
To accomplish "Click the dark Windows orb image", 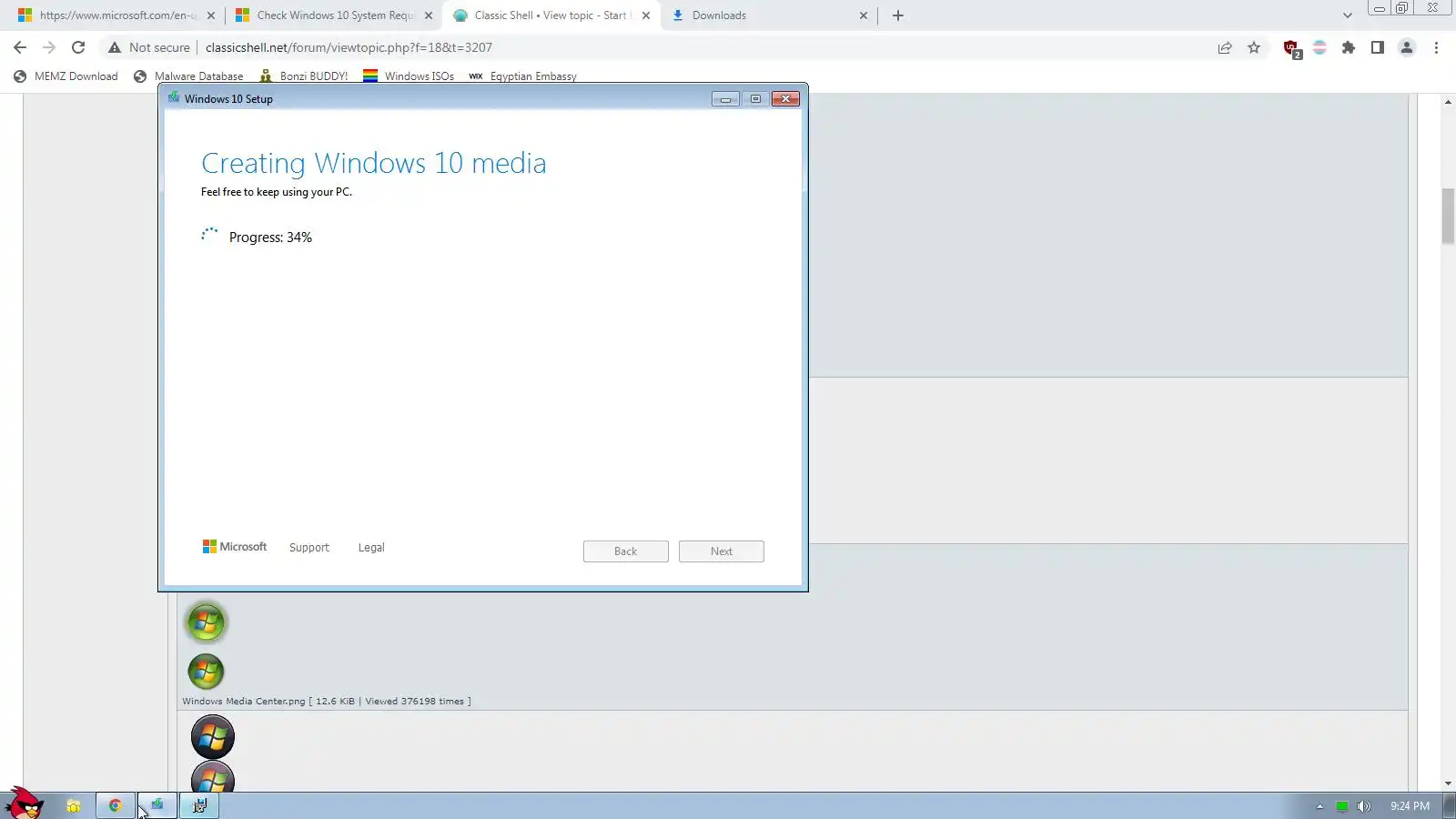I will [x=213, y=737].
